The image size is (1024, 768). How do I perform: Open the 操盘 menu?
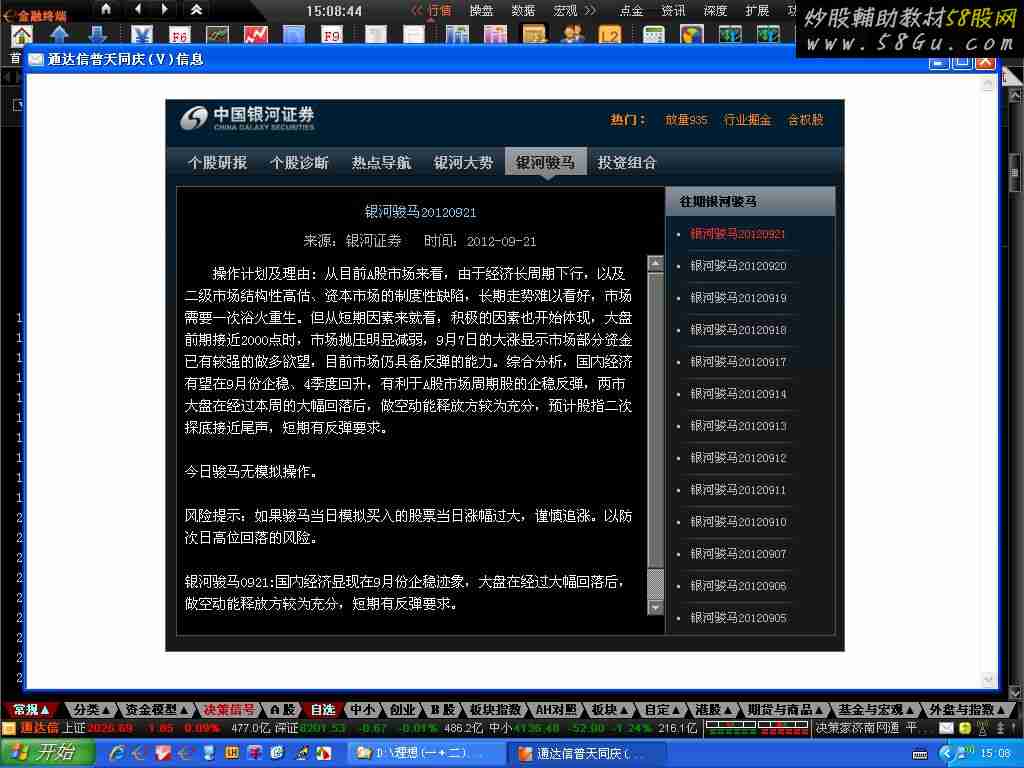(x=482, y=10)
